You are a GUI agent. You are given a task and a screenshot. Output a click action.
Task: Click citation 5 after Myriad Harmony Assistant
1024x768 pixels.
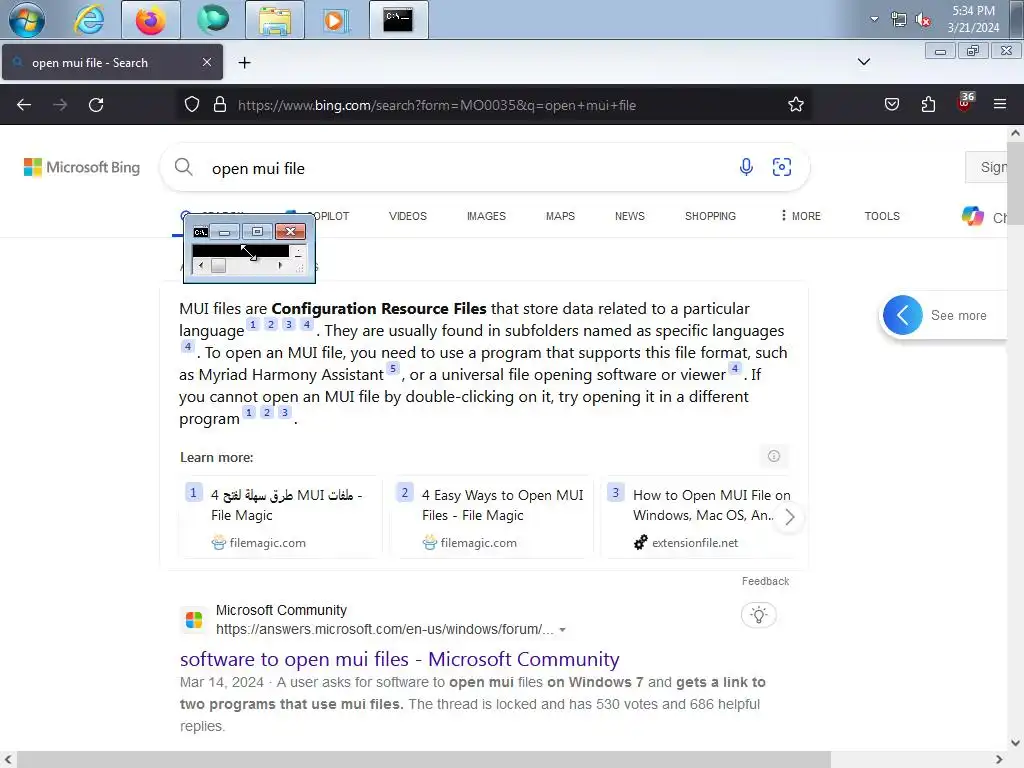pos(392,368)
